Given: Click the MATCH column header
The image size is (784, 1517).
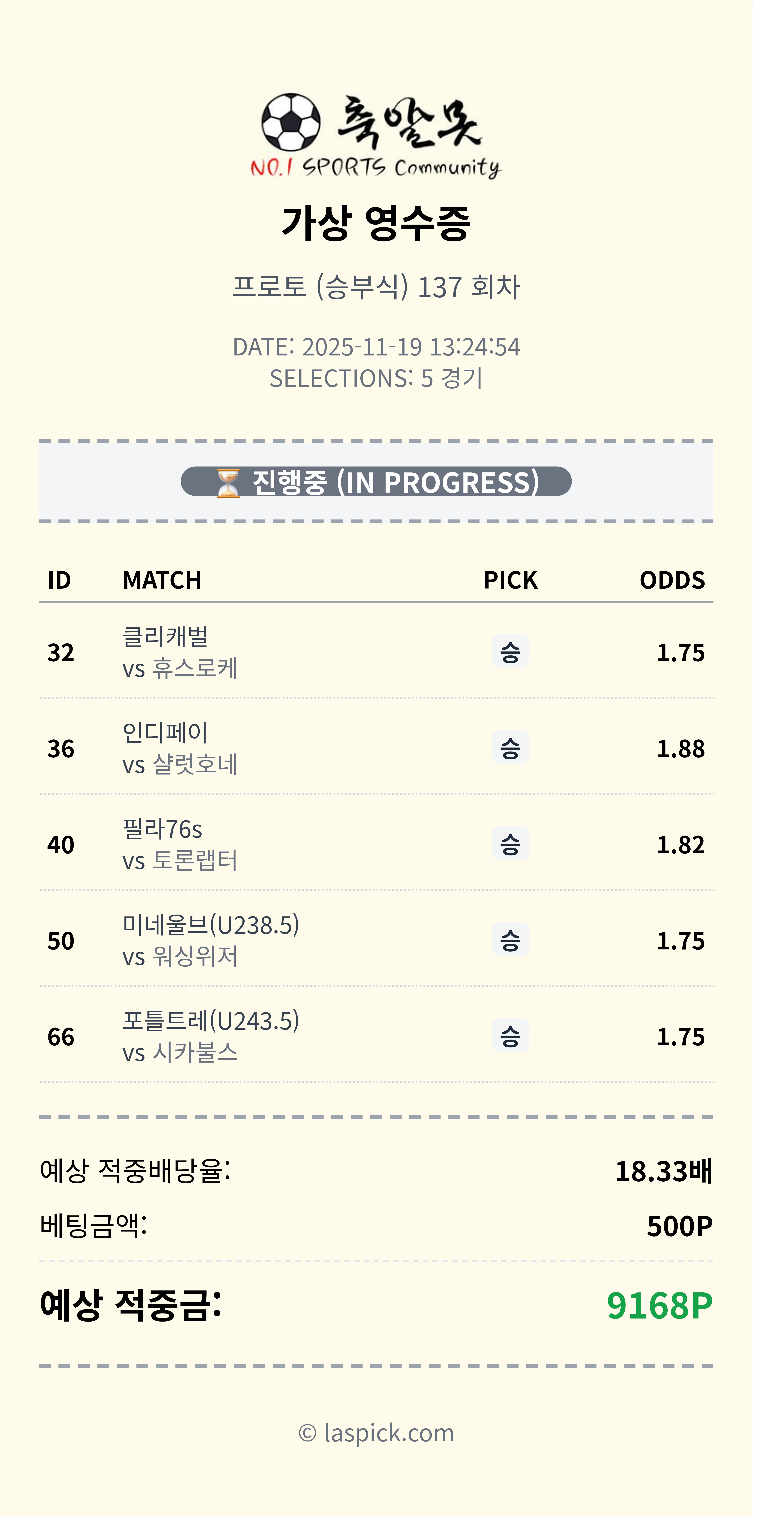Looking at the screenshot, I should pos(162,580).
